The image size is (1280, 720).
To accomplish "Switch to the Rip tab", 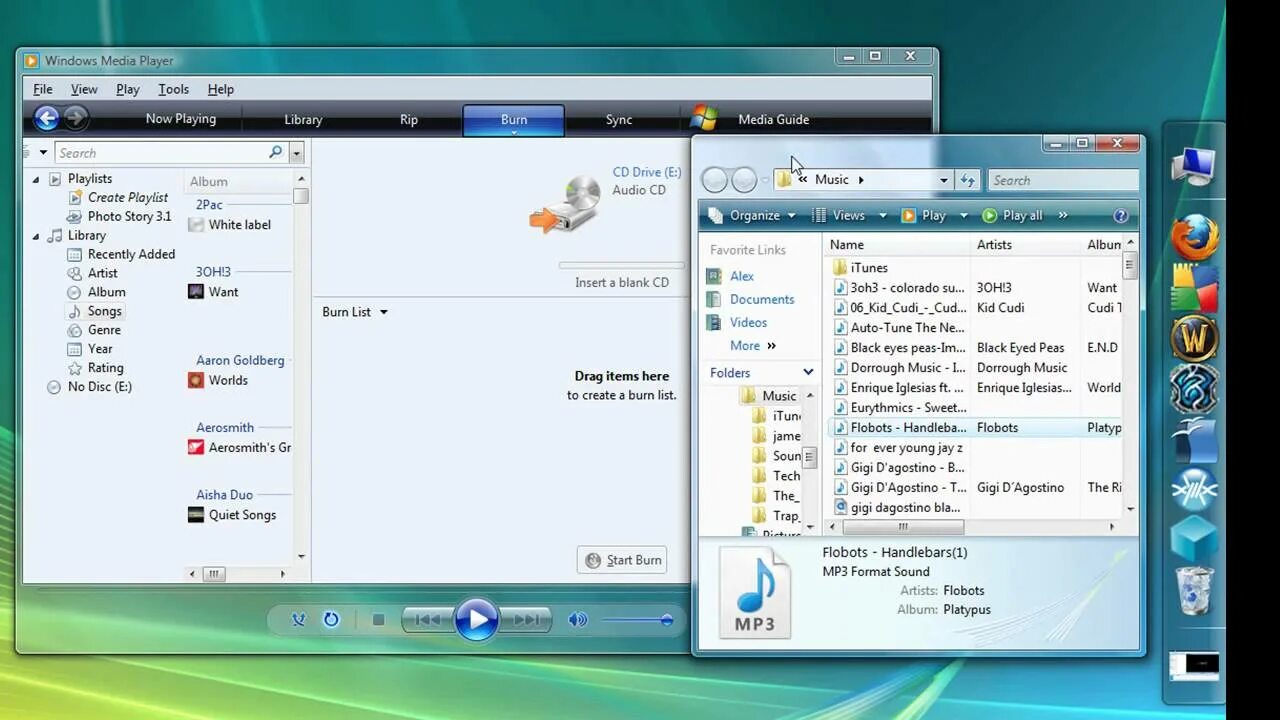I will click(x=409, y=119).
